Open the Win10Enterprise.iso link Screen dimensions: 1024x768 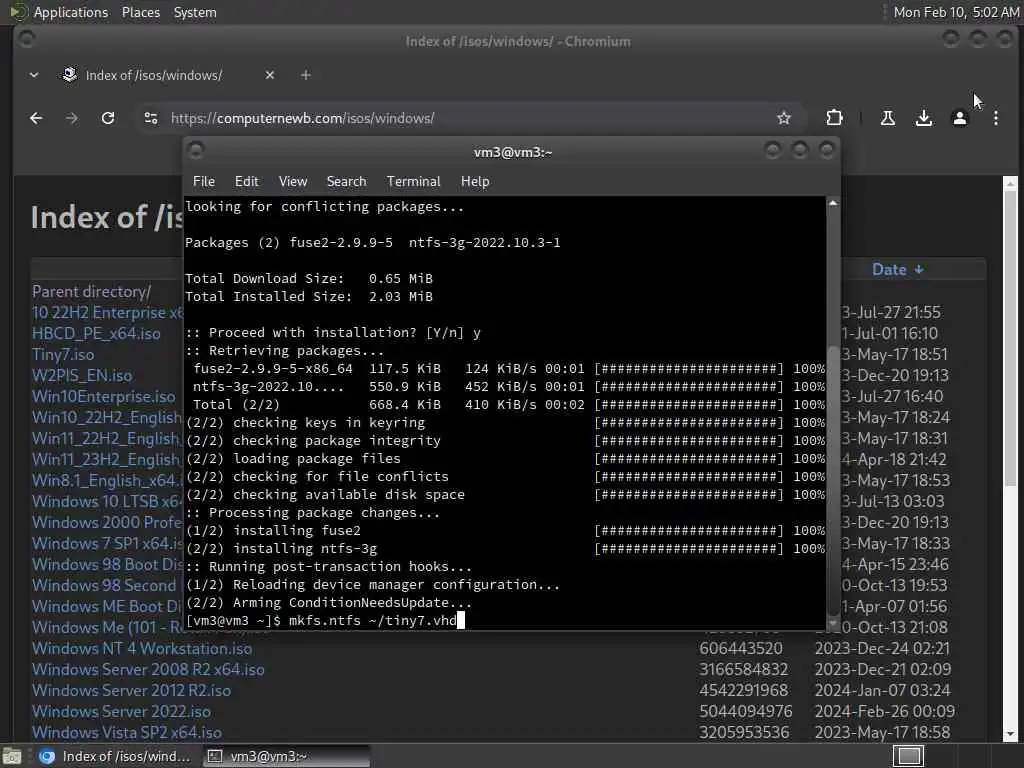[103, 396]
